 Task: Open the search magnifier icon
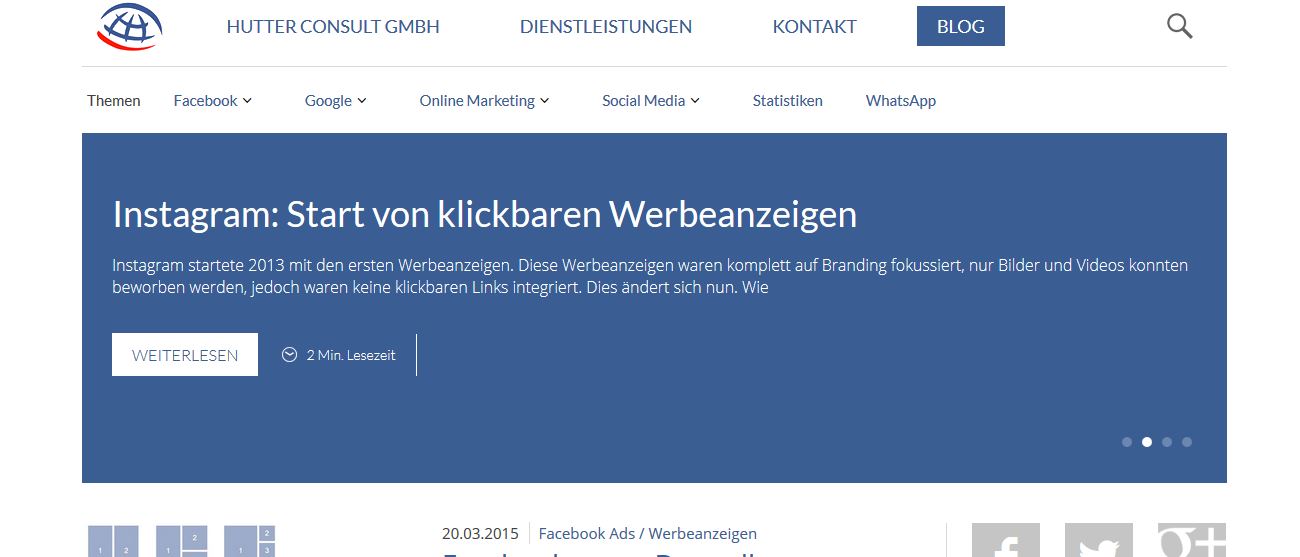(x=1180, y=26)
